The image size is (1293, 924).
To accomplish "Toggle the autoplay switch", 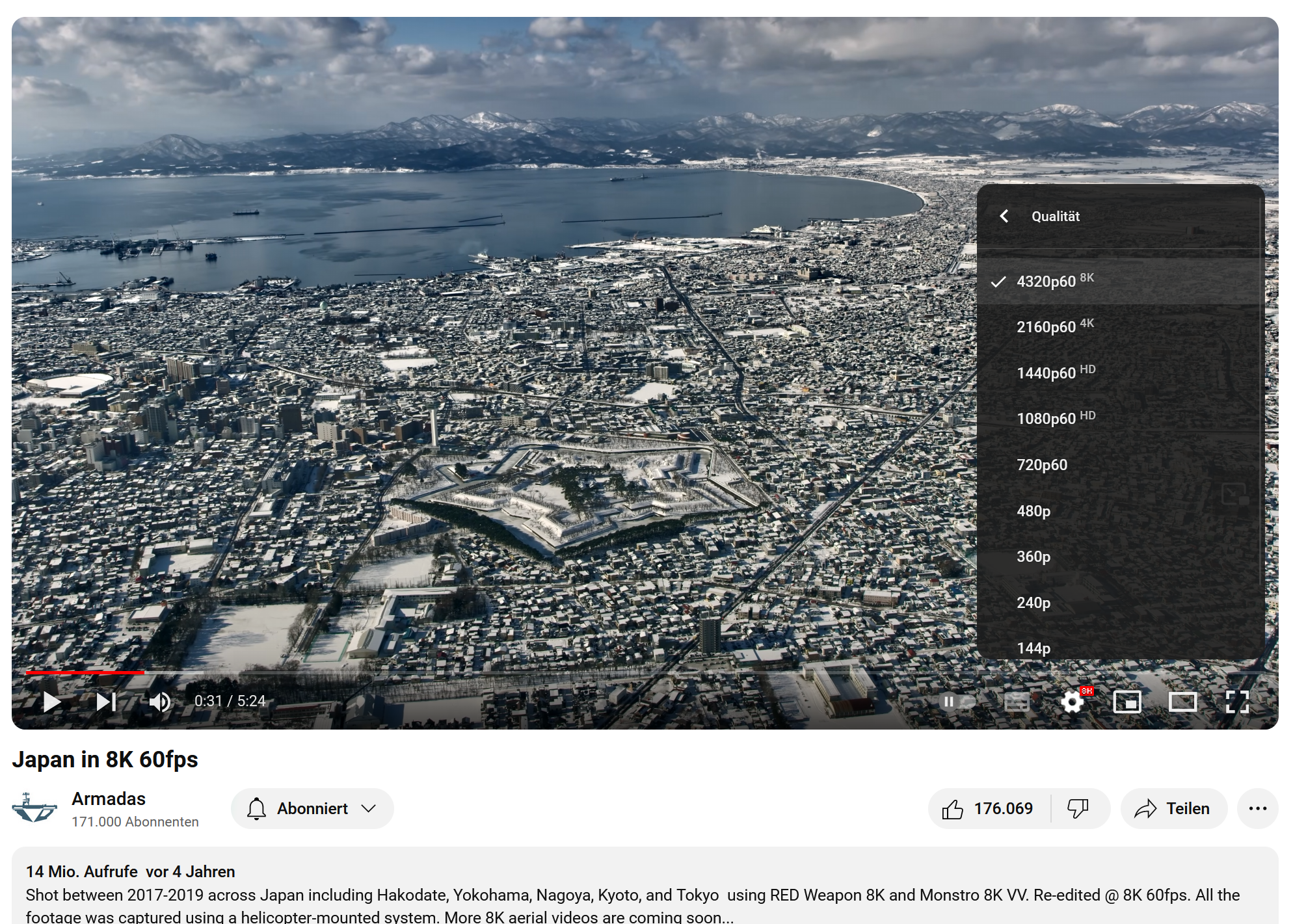I will 958,702.
